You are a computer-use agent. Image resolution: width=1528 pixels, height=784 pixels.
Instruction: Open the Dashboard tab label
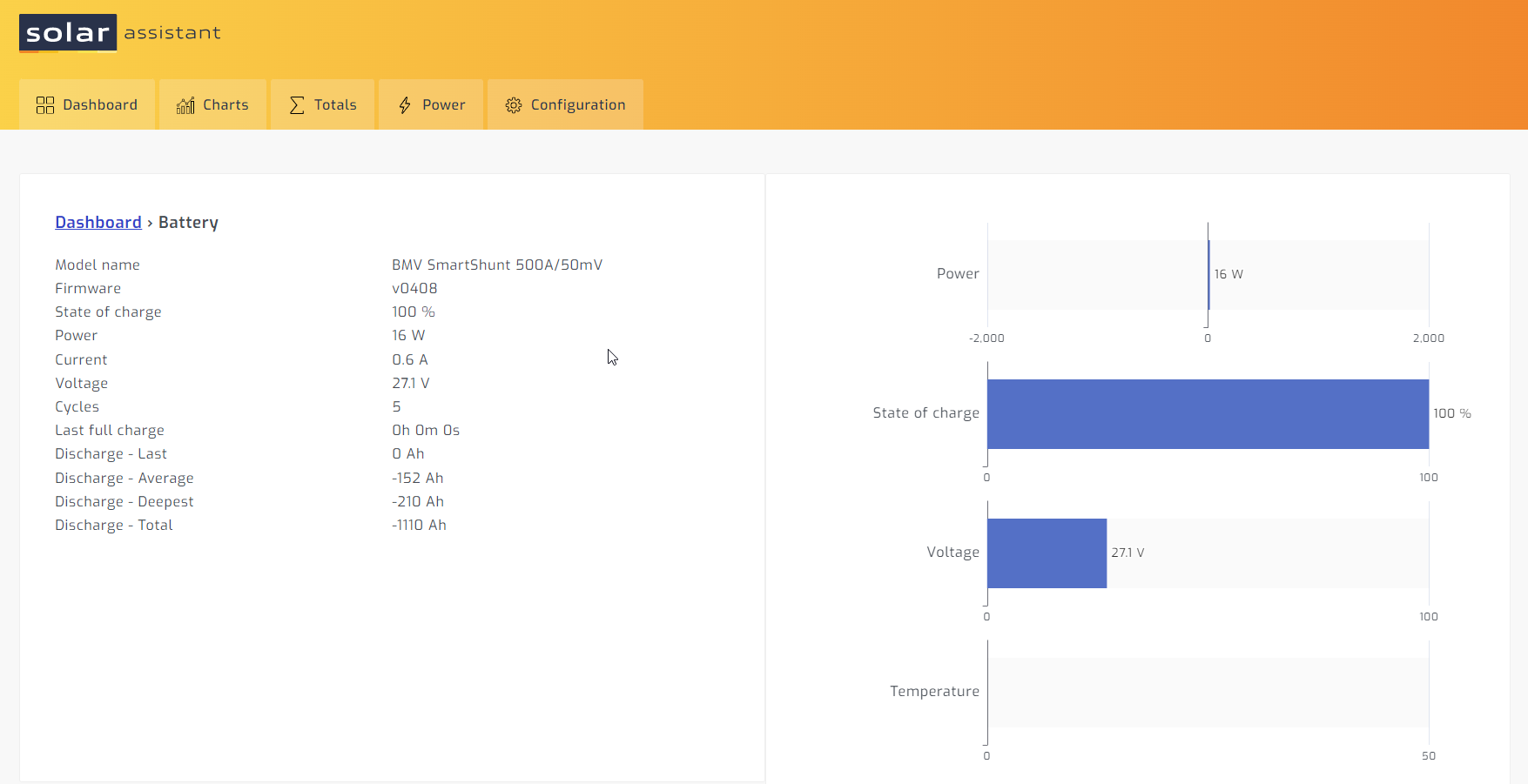click(100, 104)
